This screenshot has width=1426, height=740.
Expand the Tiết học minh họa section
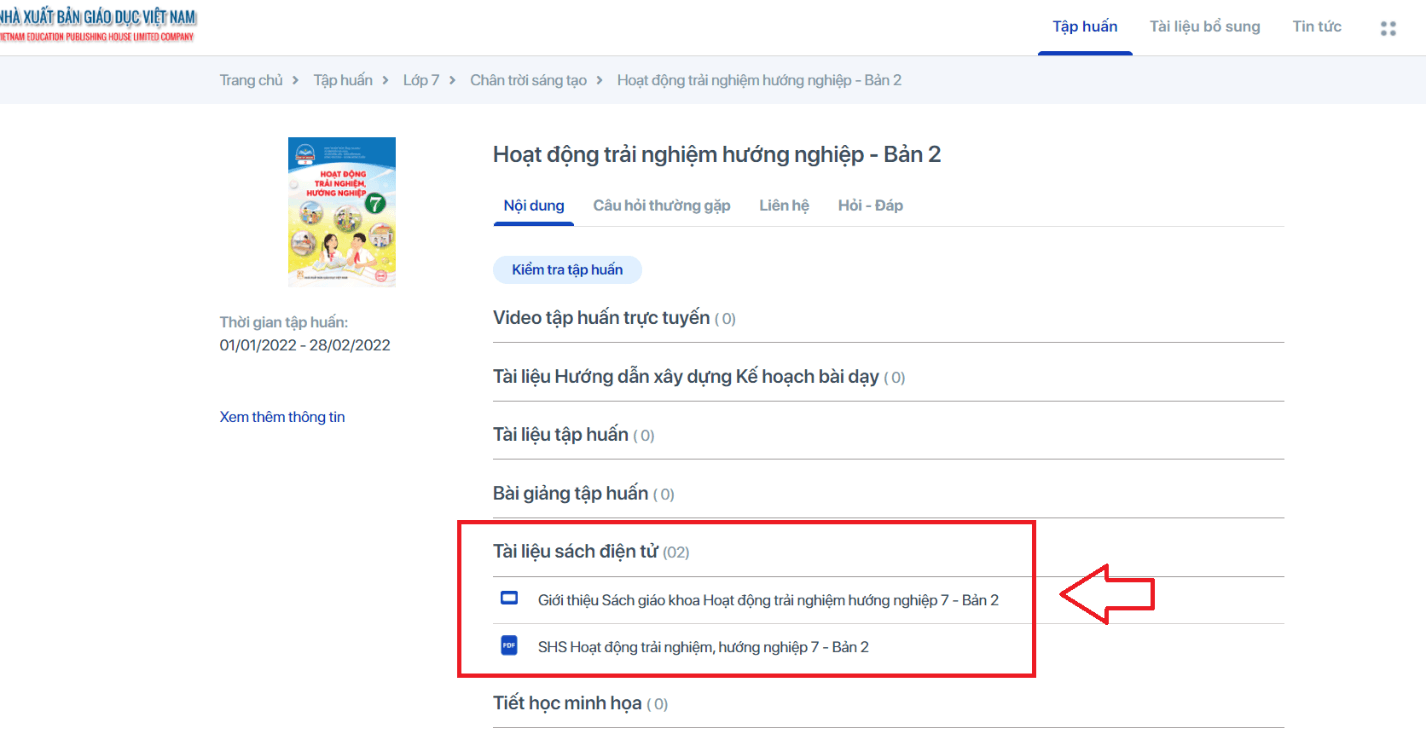(x=888, y=703)
